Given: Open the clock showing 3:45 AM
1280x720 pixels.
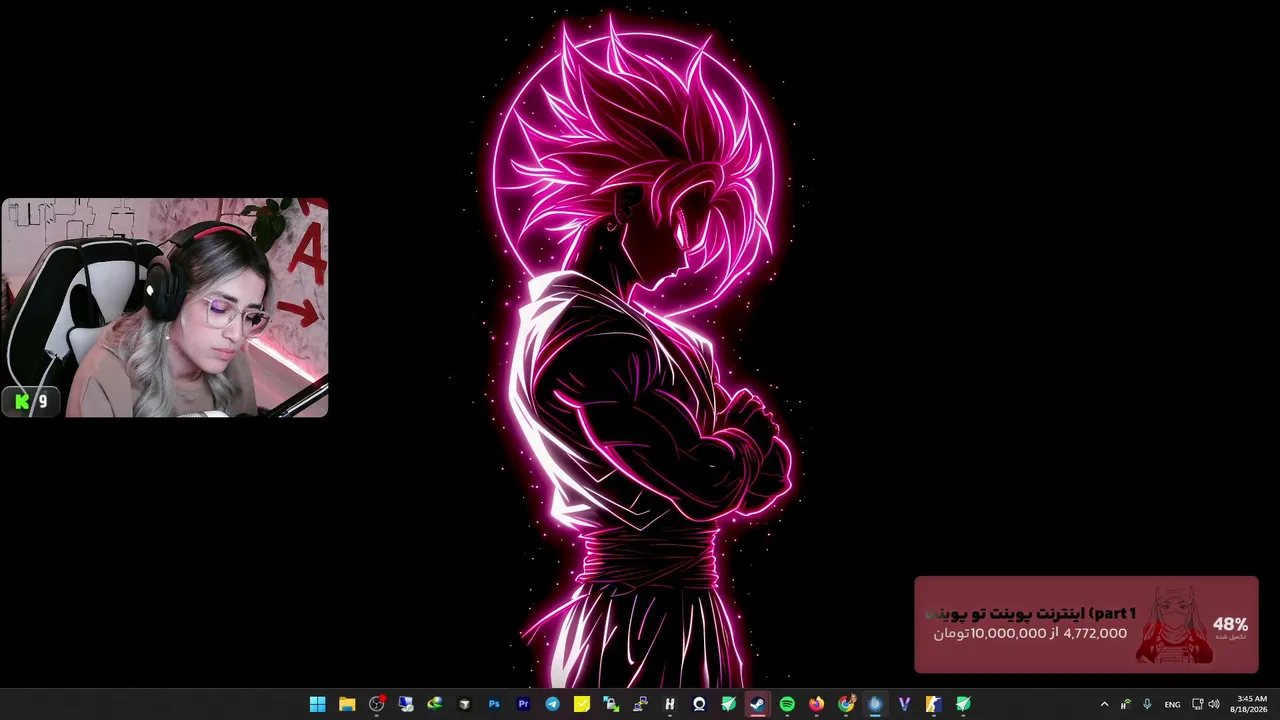Looking at the screenshot, I should tap(1251, 704).
